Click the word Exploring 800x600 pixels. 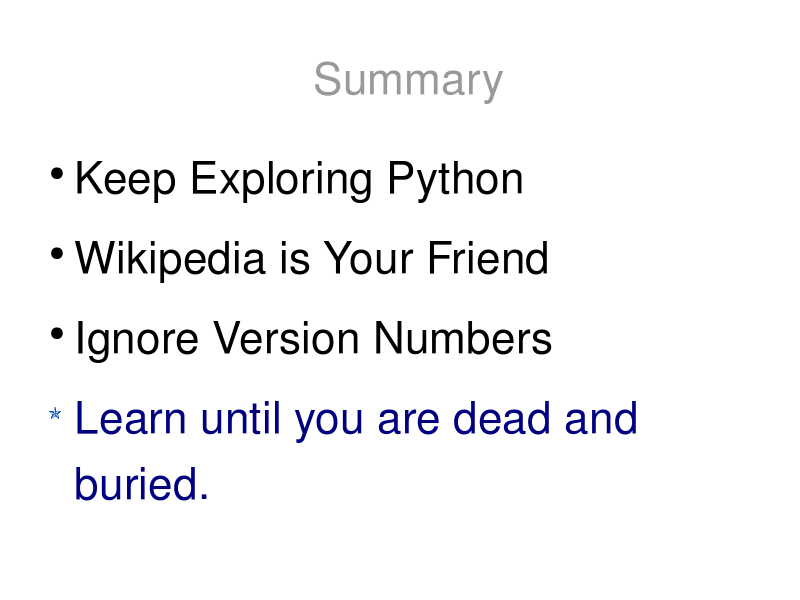pyautogui.click(x=281, y=180)
